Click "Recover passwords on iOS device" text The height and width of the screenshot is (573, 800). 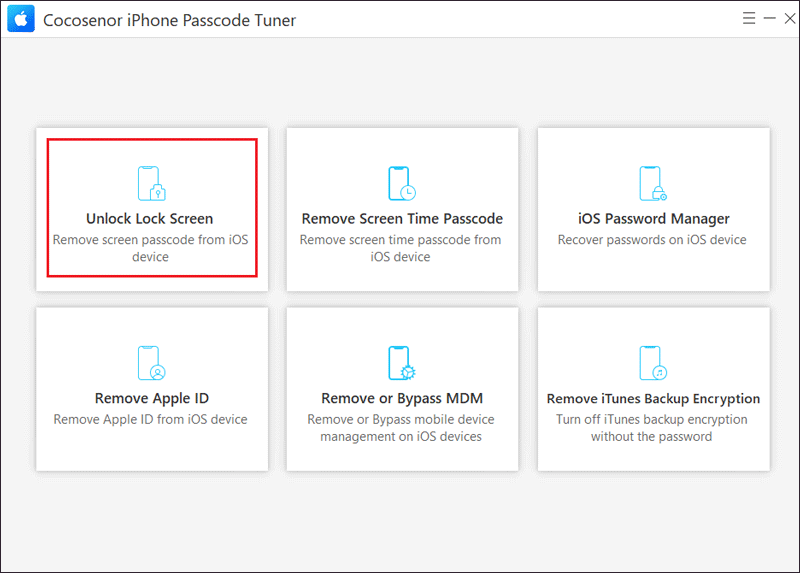652,240
